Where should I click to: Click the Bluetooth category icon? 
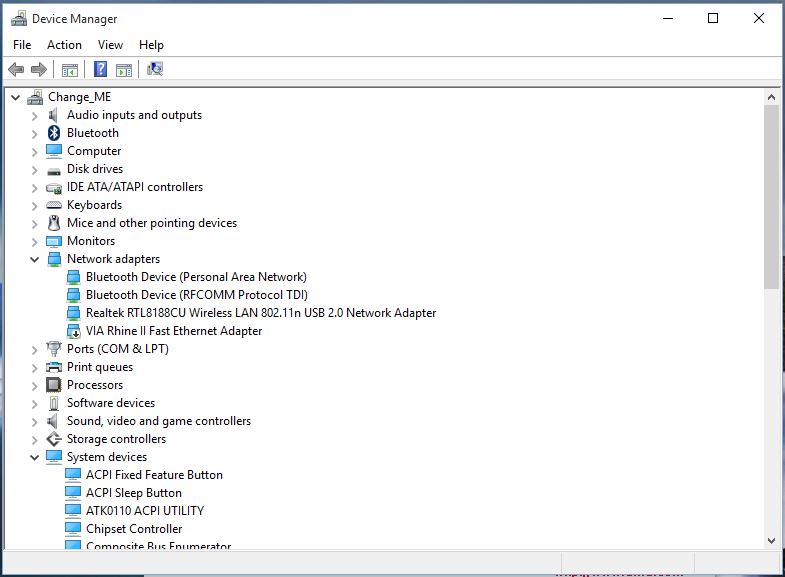coord(54,133)
